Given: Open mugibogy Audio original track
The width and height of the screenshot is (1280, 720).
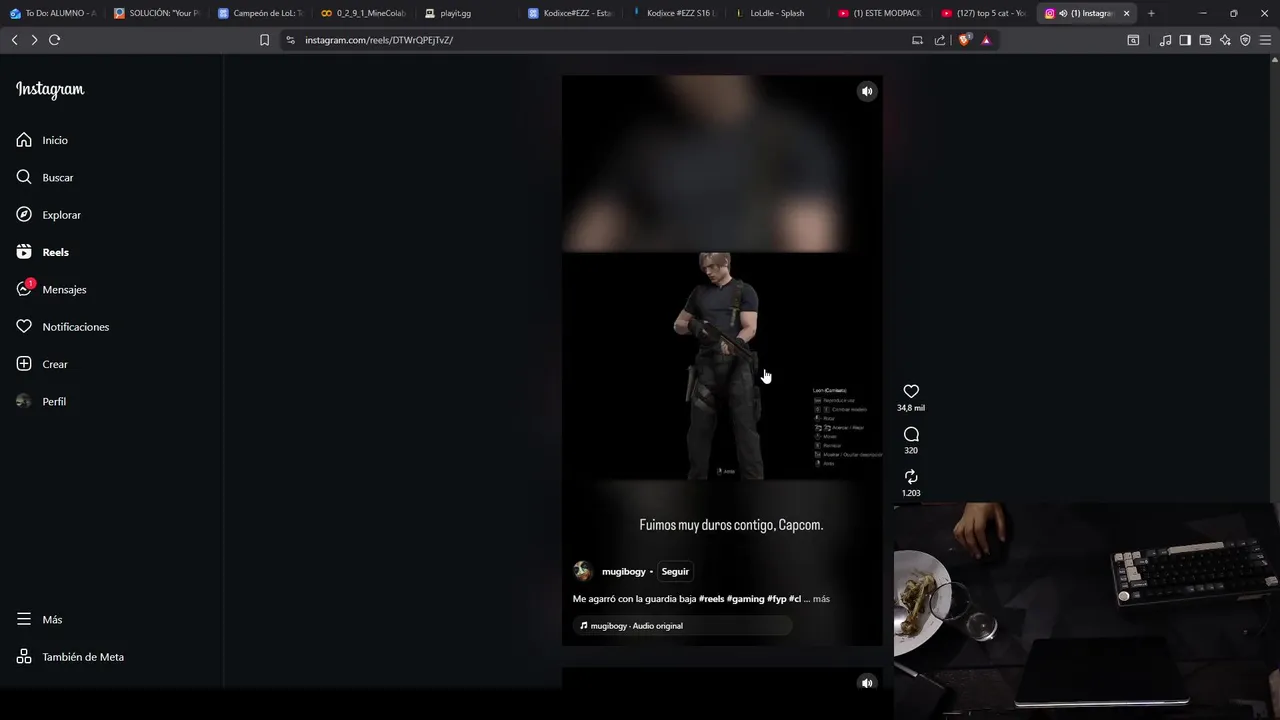Looking at the screenshot, I should tap(683, 626).
